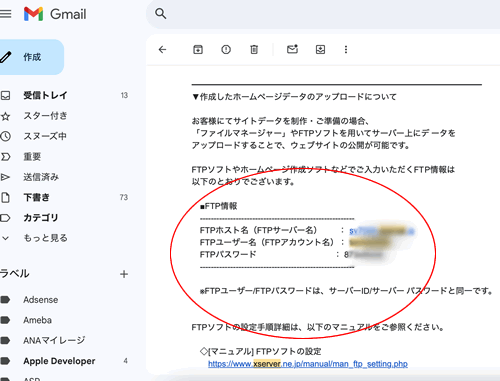Click the search magnifier icon
The image size is (500, 381).
[x=160, y=14]
